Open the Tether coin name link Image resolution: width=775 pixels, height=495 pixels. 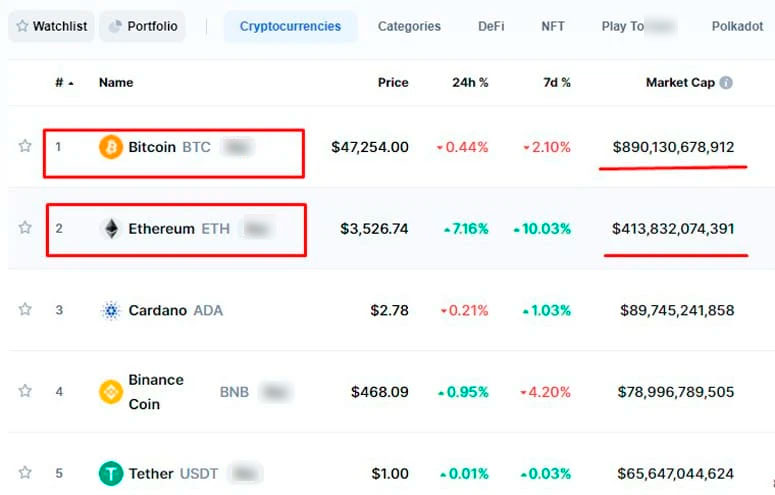(152, 474)
